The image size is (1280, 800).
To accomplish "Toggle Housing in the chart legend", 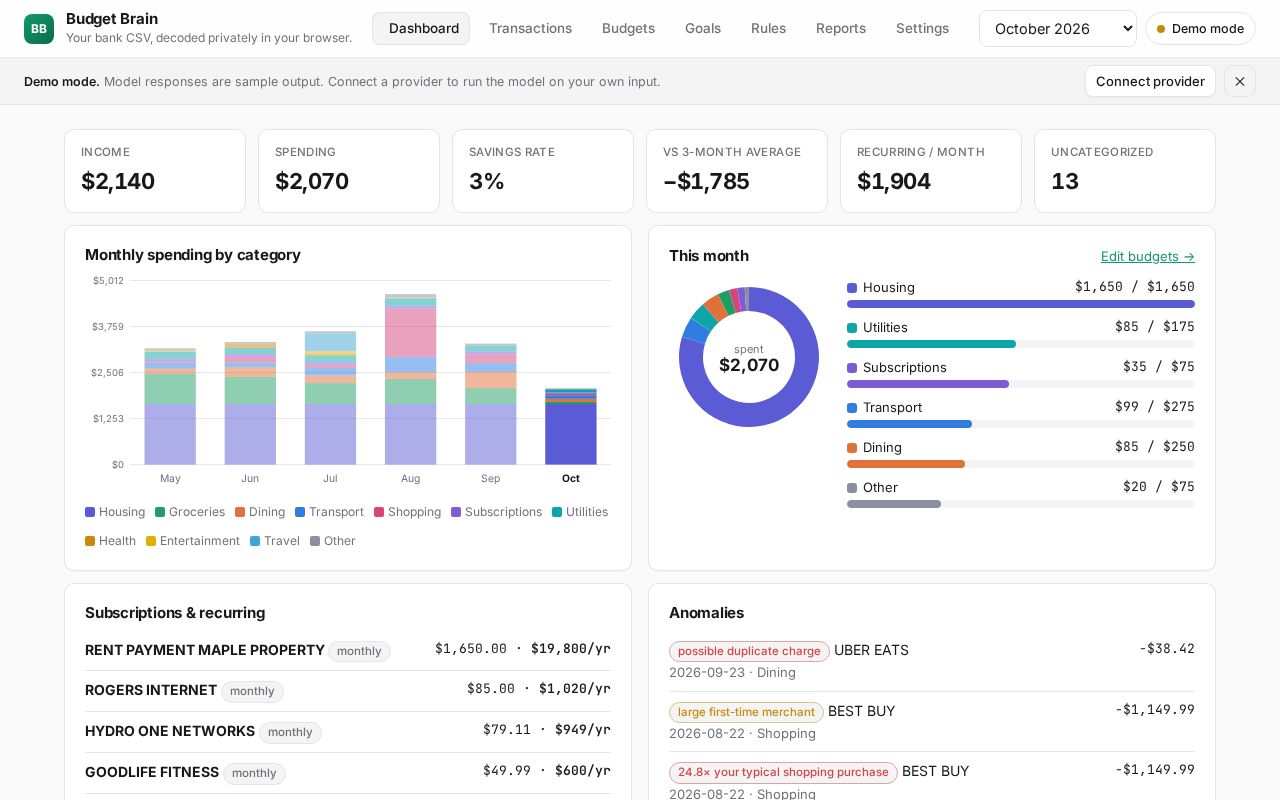I will [115, 512].
